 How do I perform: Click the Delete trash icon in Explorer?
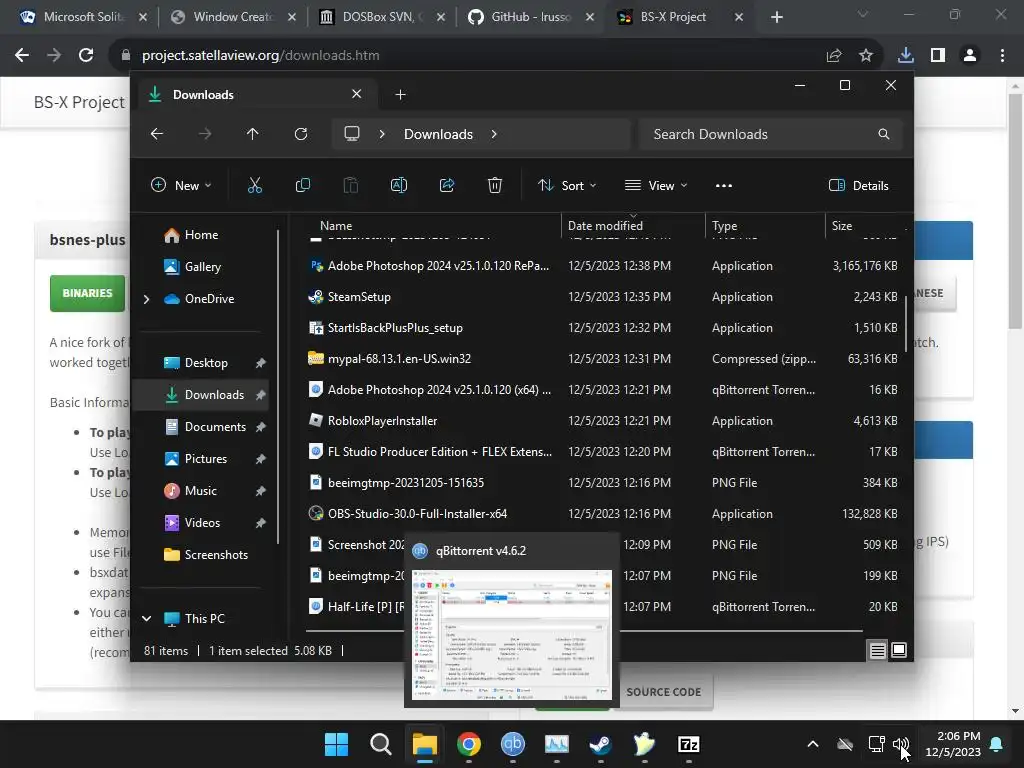pos(494,185)
